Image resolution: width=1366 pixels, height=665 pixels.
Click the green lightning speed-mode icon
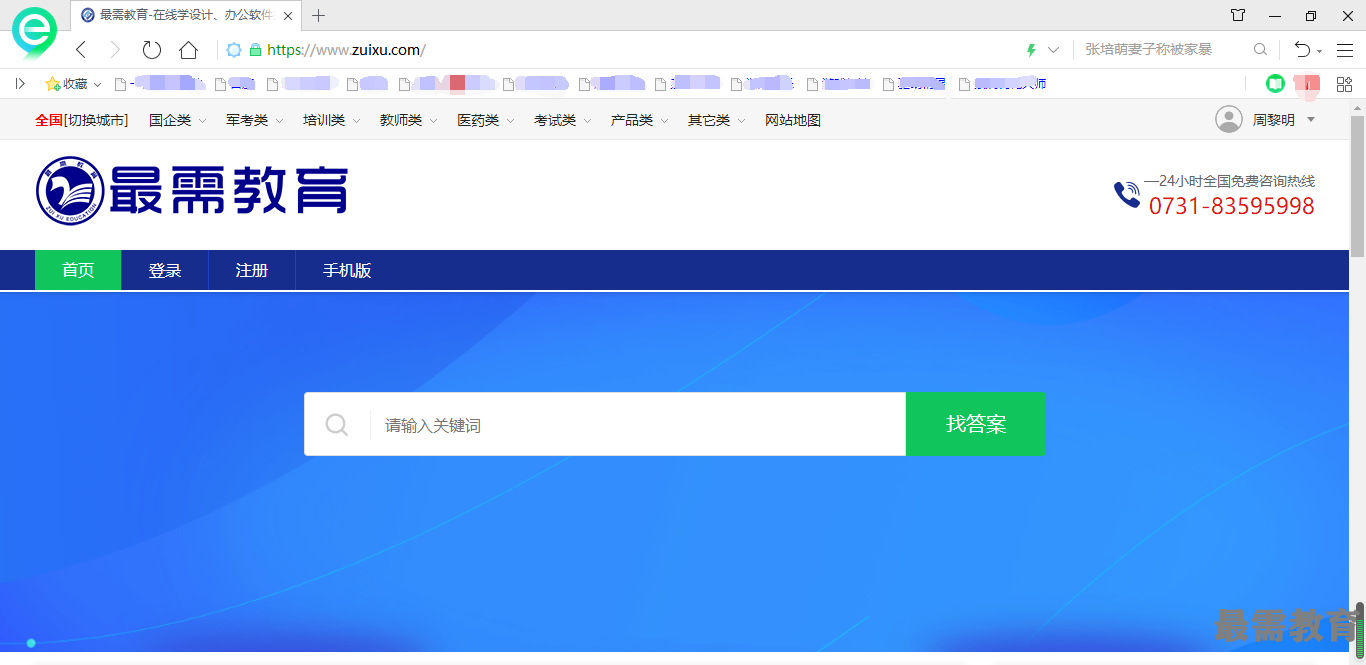click(1032, 50)
